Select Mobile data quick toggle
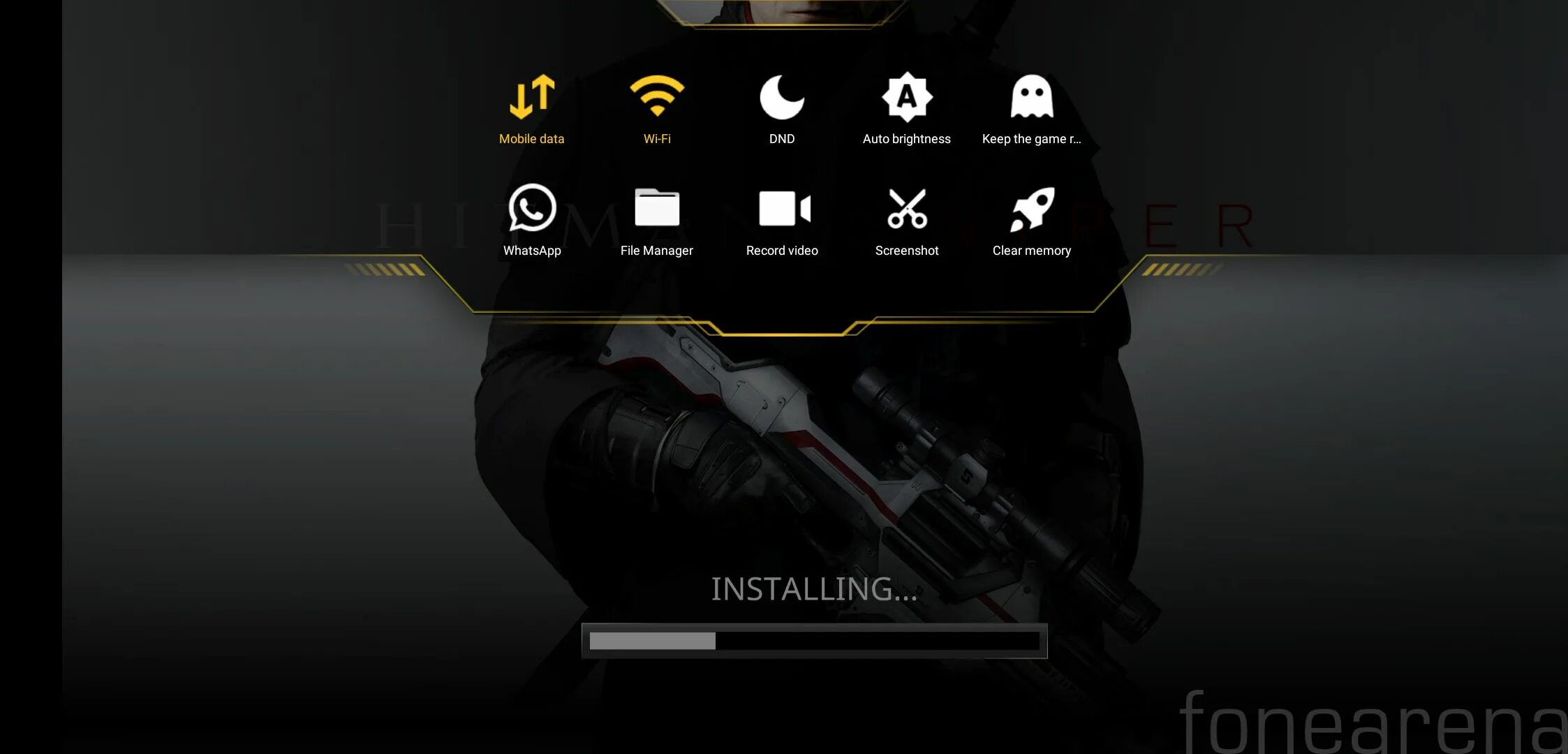 pyautogui.click(x=531, y=108)
